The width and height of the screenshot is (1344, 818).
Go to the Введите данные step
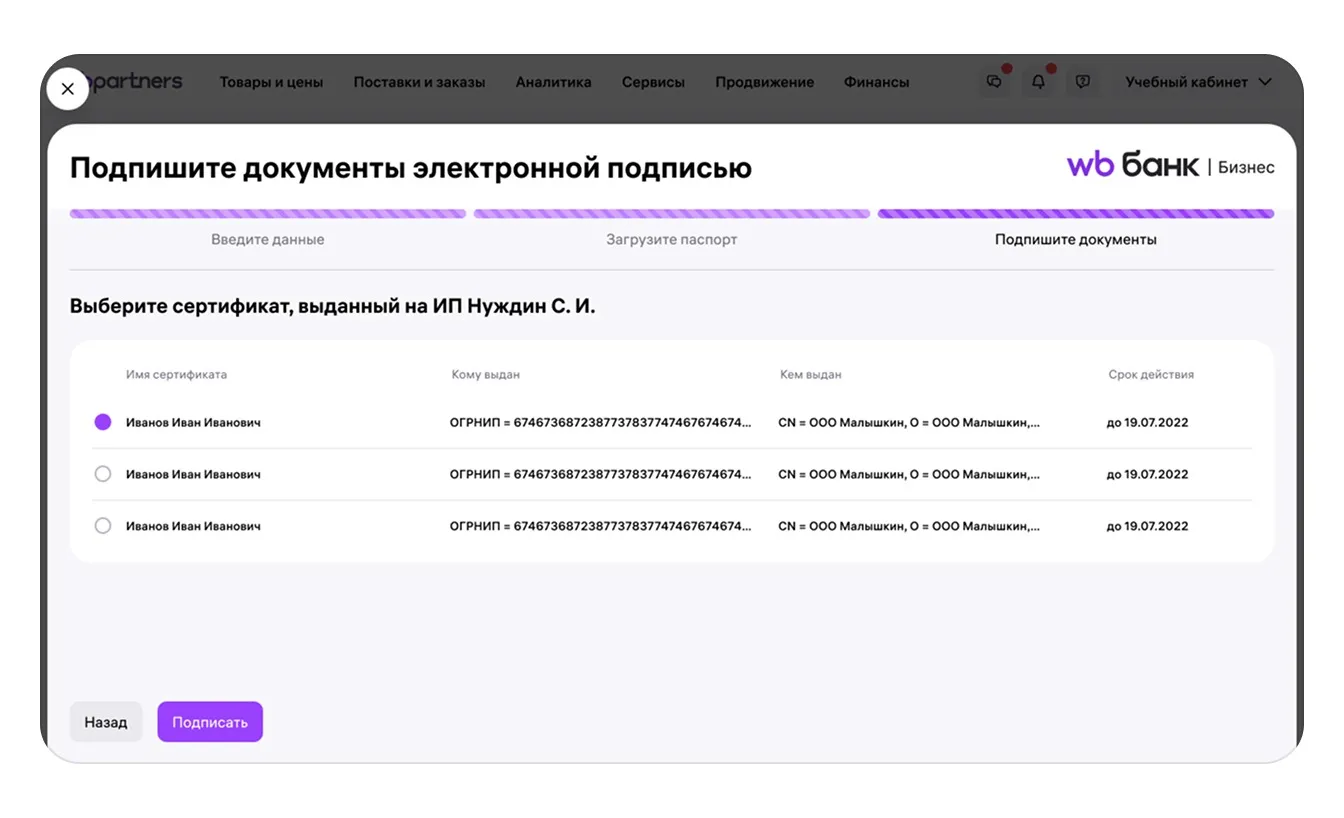[x=267, y=240]
